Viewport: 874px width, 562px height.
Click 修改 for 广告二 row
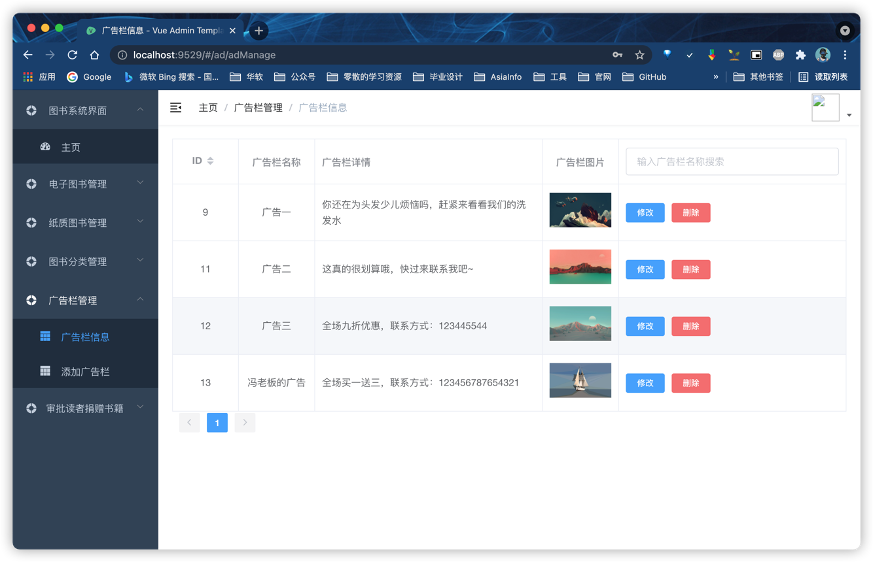(645, 269)
